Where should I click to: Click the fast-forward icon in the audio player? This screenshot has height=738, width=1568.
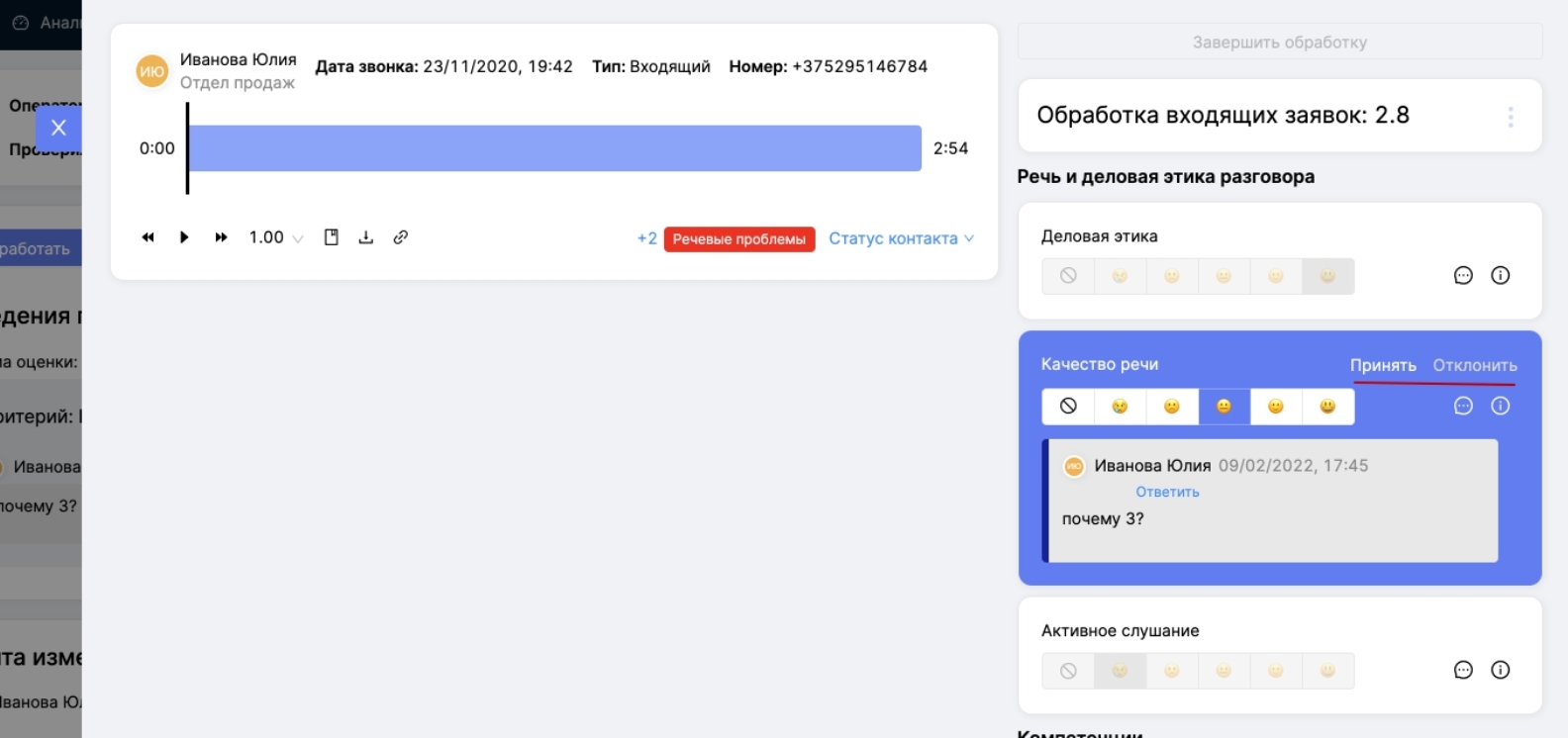click(x=221, y=237)
